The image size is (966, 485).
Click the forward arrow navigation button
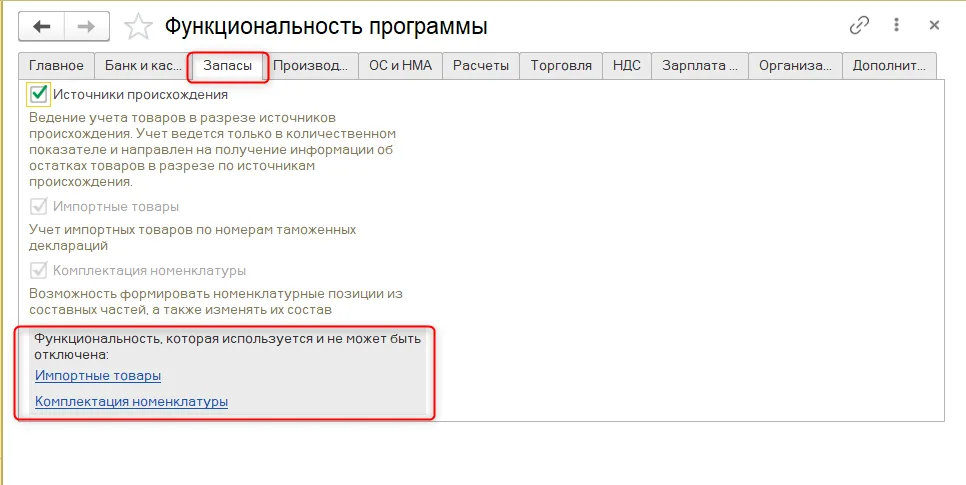click(87, 26)
